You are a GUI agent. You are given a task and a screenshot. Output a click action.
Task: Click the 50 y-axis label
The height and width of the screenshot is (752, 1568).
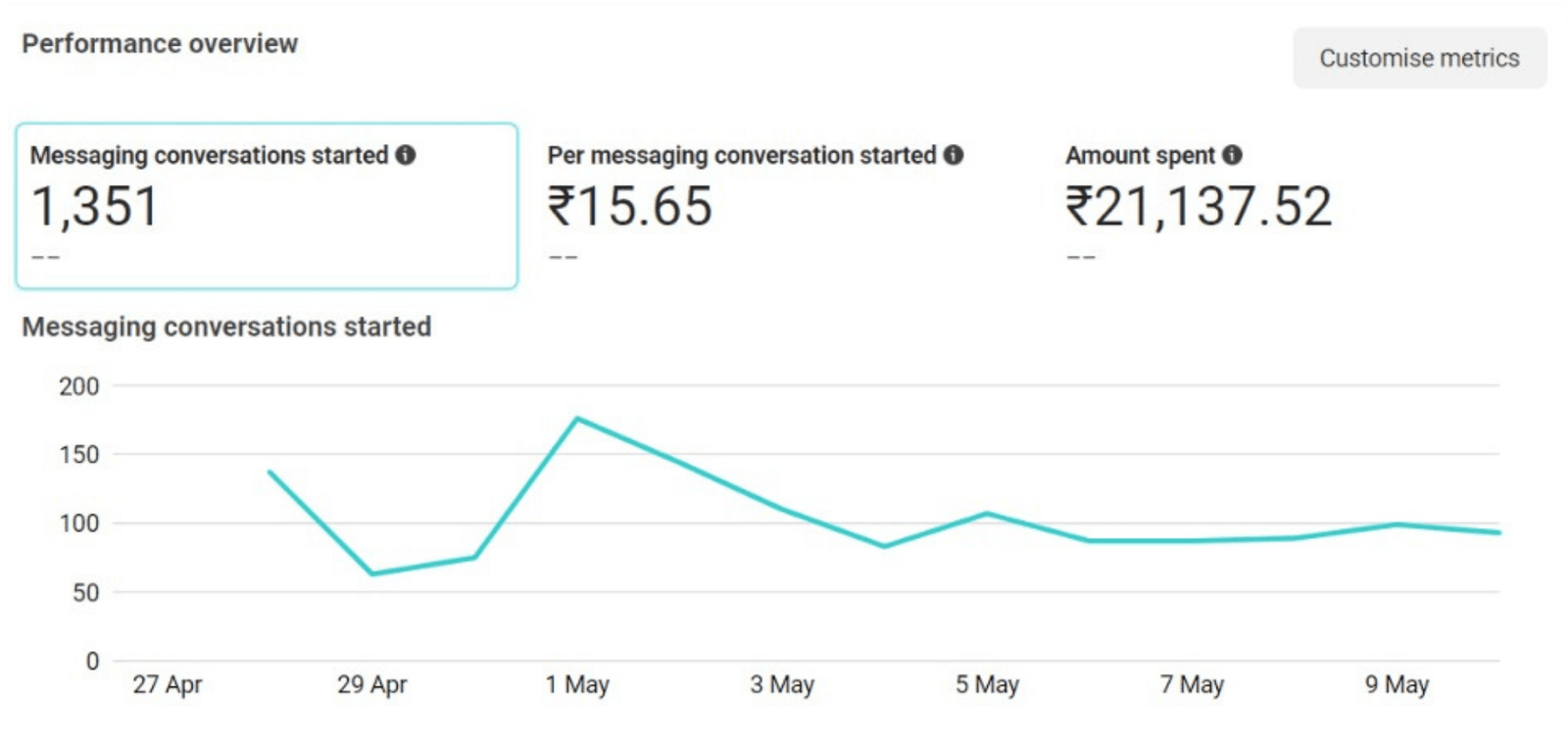(x=86, y=592)
